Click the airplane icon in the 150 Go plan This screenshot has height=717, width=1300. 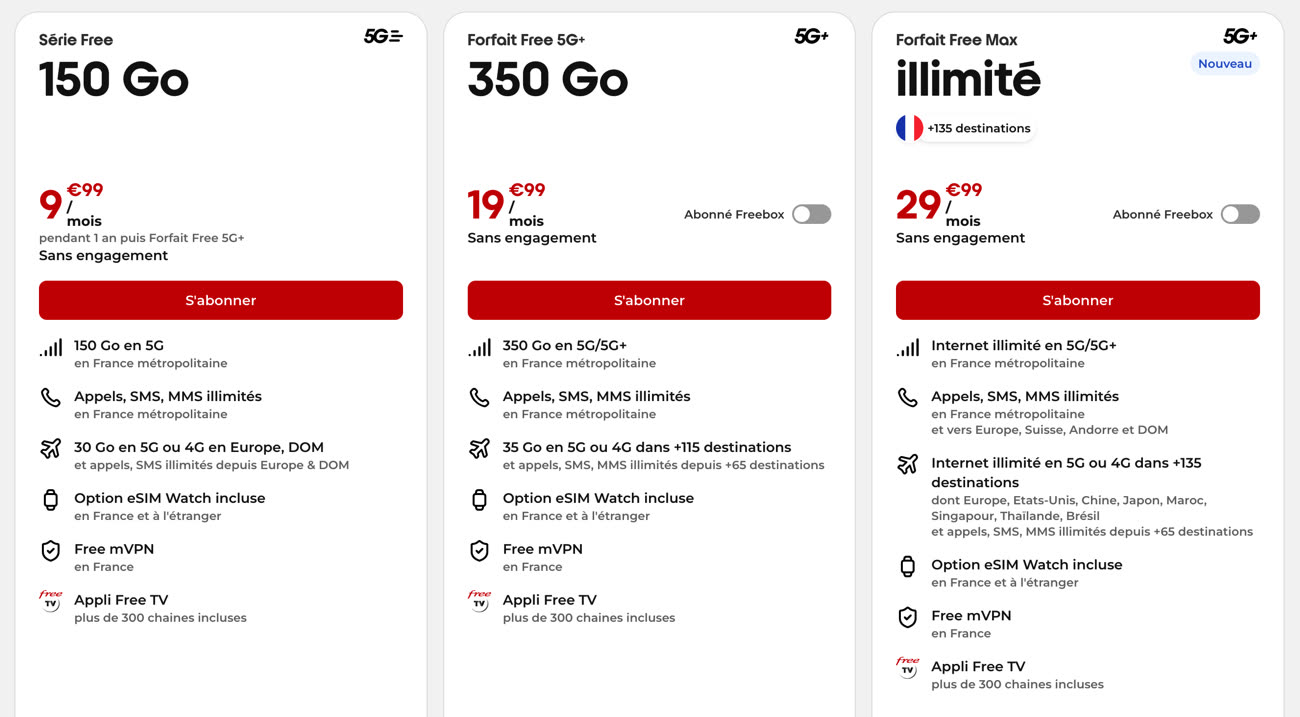[x=51, y=449]
